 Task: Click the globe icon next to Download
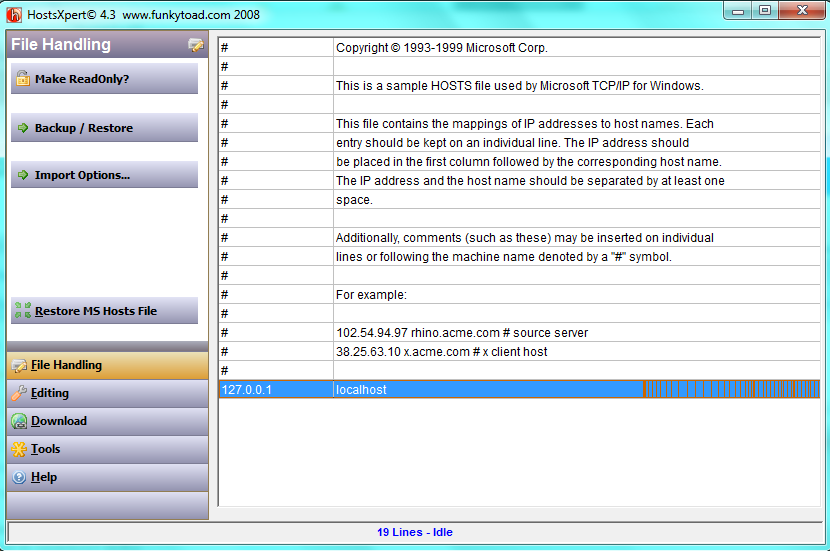pyautogui.click(x=19, y=421)
